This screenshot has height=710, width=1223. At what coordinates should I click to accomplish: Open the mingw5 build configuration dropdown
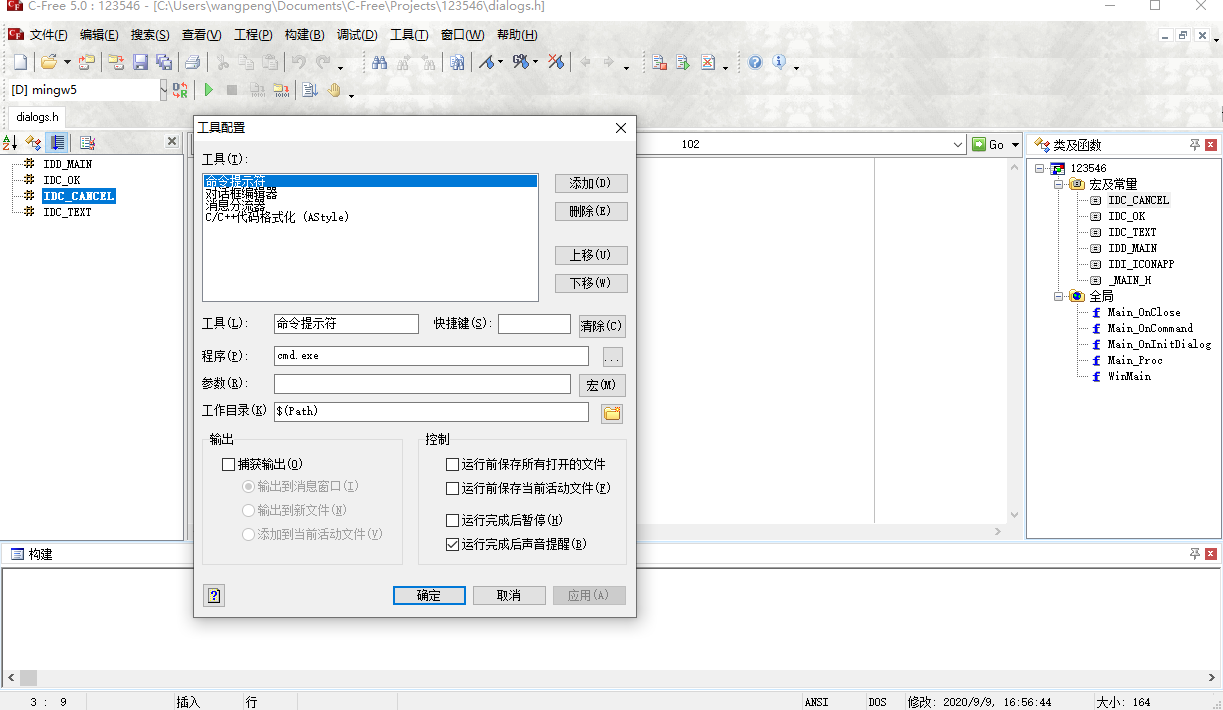coord(162,89)
